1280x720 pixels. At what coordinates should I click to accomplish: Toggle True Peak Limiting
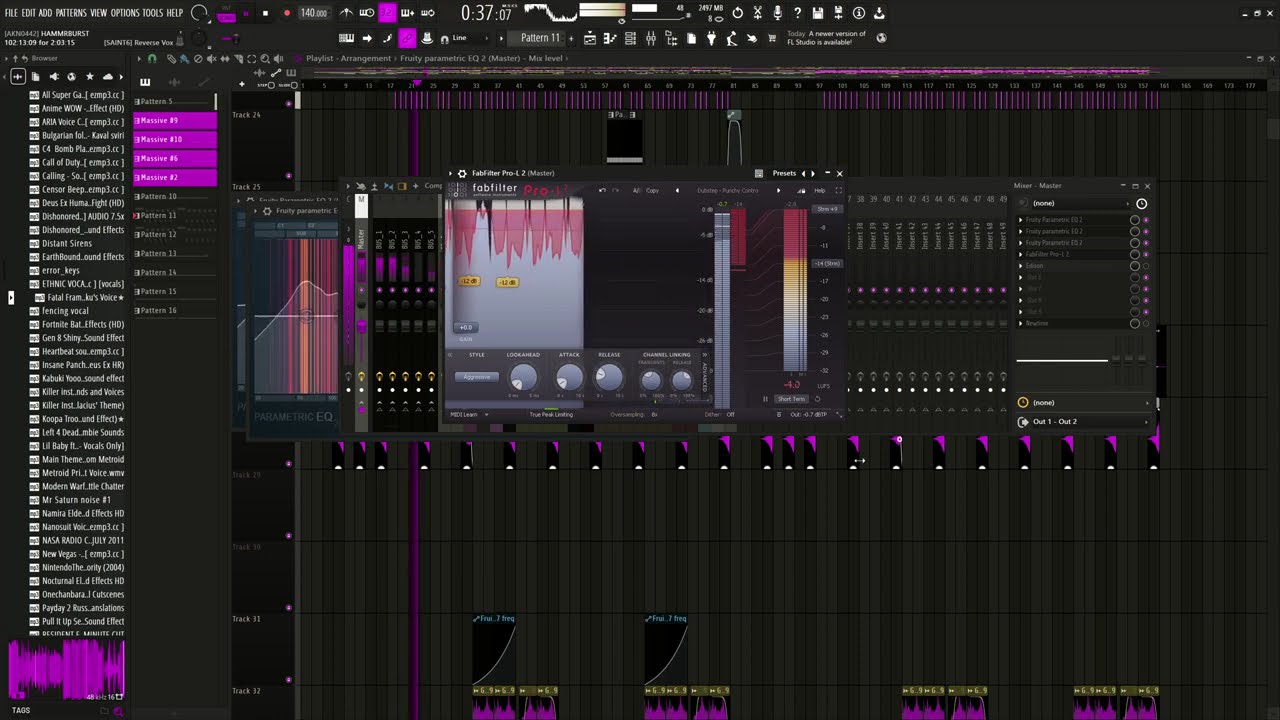(x=551, y=414)
